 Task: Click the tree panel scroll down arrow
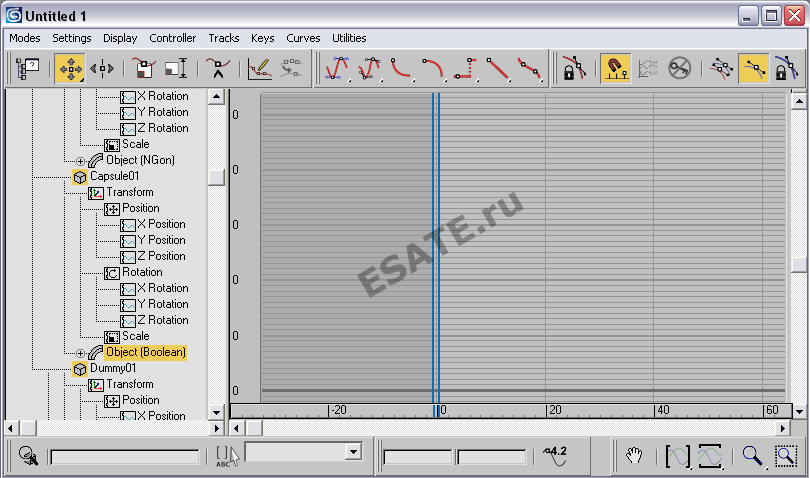pyautogui.click(x=216, y=412)
